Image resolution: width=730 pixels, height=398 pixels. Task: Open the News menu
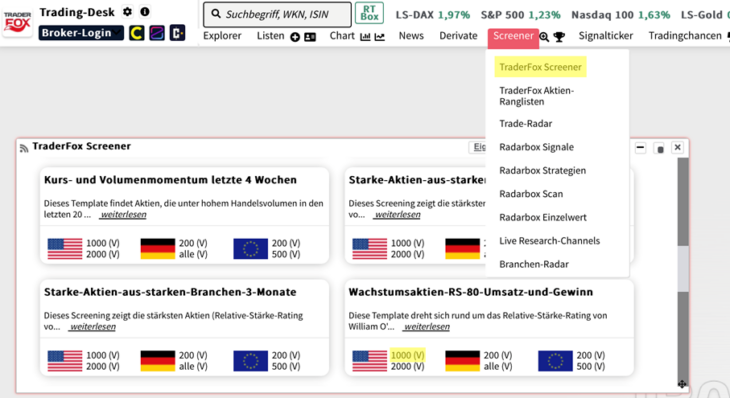[411, 36]
